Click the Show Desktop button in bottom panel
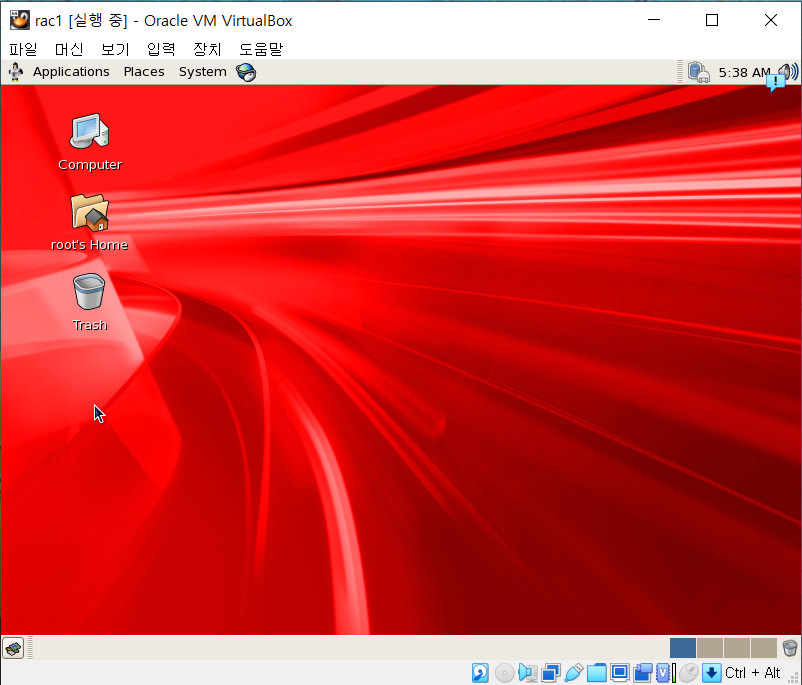The image size is (802, 685). click(13, 648)
